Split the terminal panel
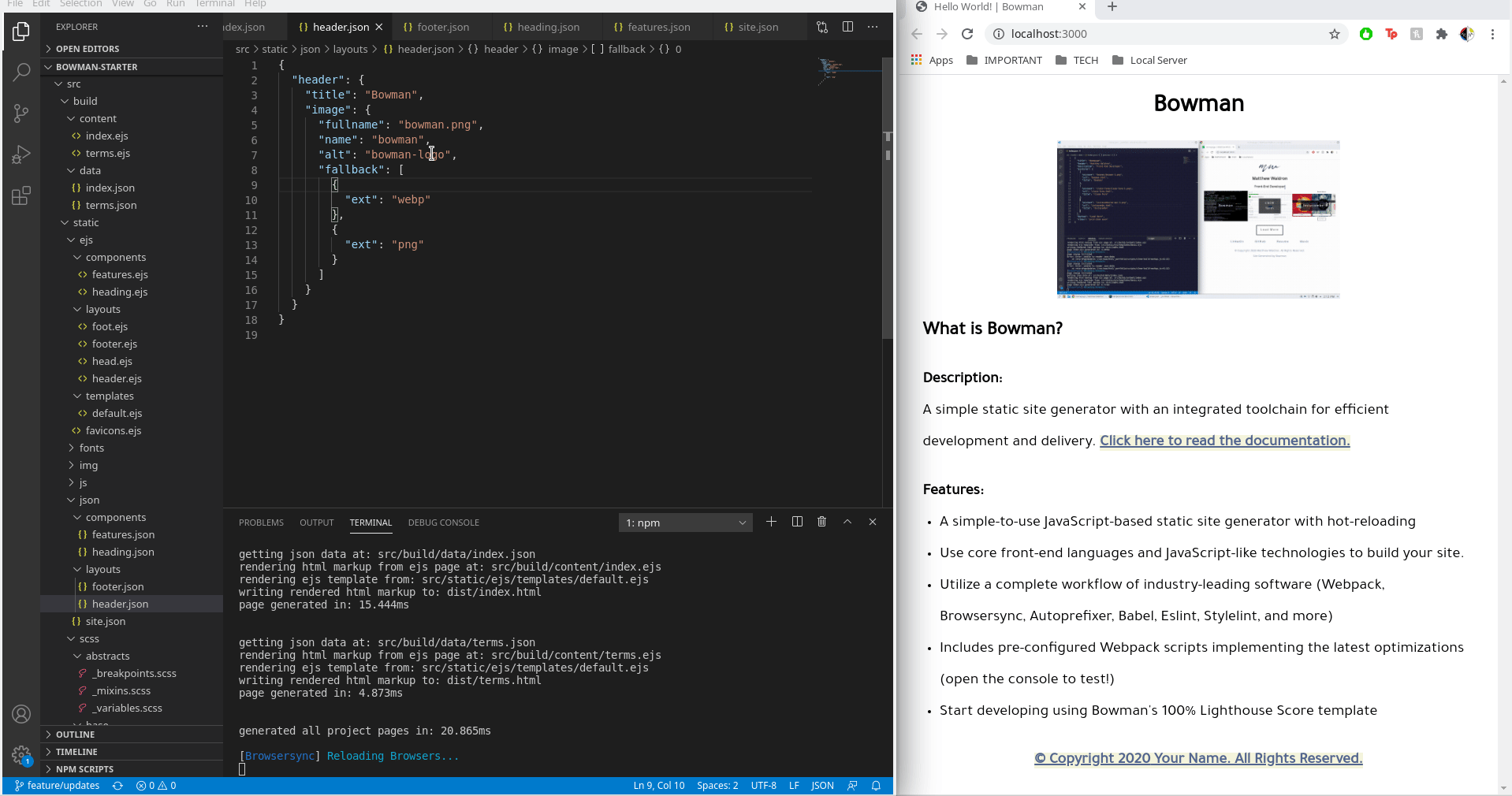The image size is (1512, 796). pyautogui.click(x=797, y=522)
